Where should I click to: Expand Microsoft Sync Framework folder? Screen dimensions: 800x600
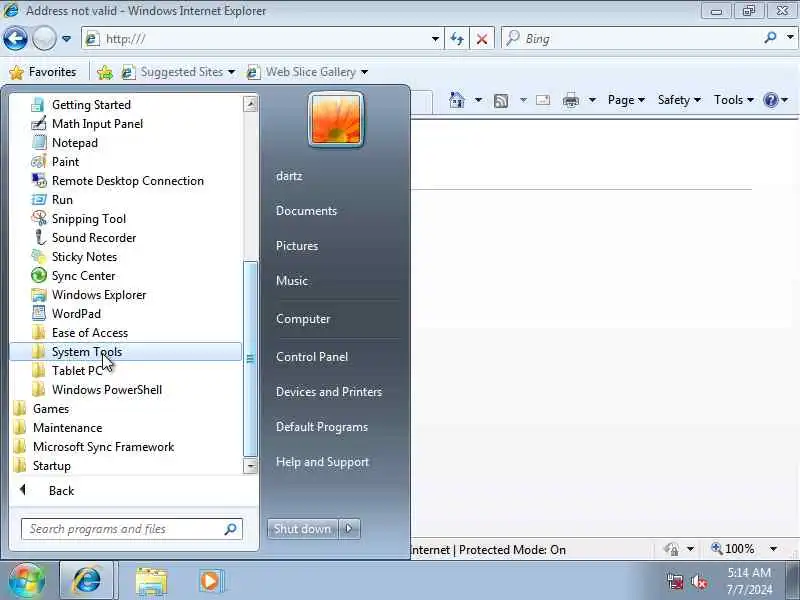coord(126,446)
